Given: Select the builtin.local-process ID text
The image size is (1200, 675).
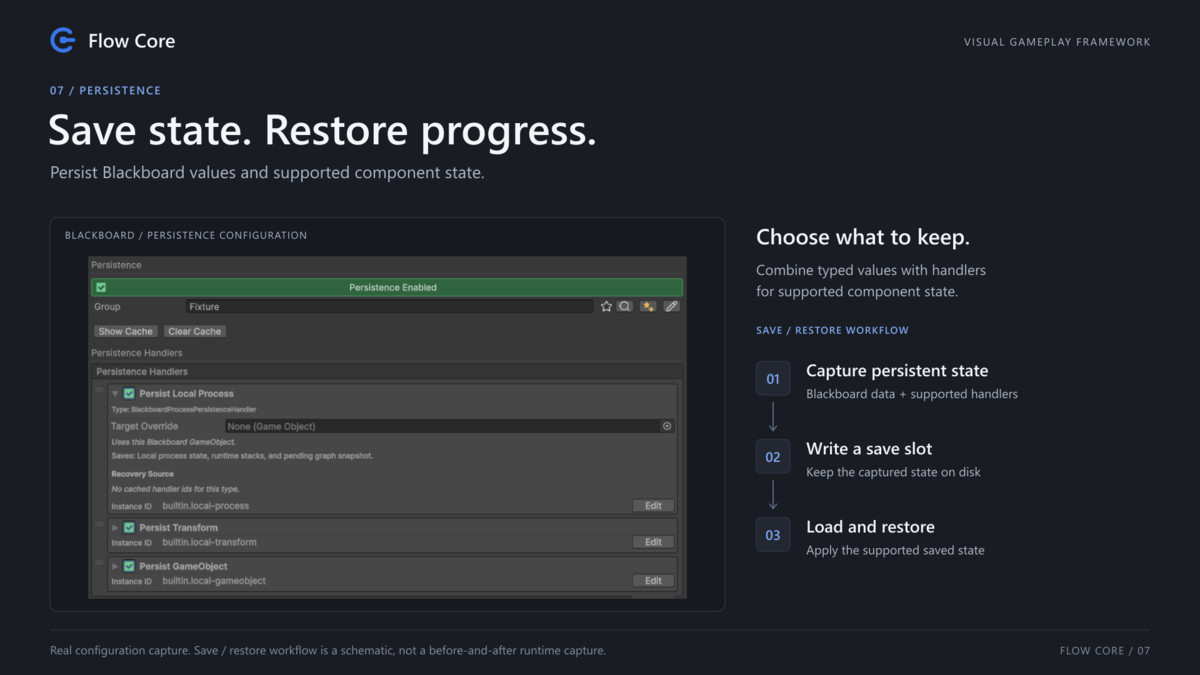Looking at the screenshot, I should tap(206, 506).
